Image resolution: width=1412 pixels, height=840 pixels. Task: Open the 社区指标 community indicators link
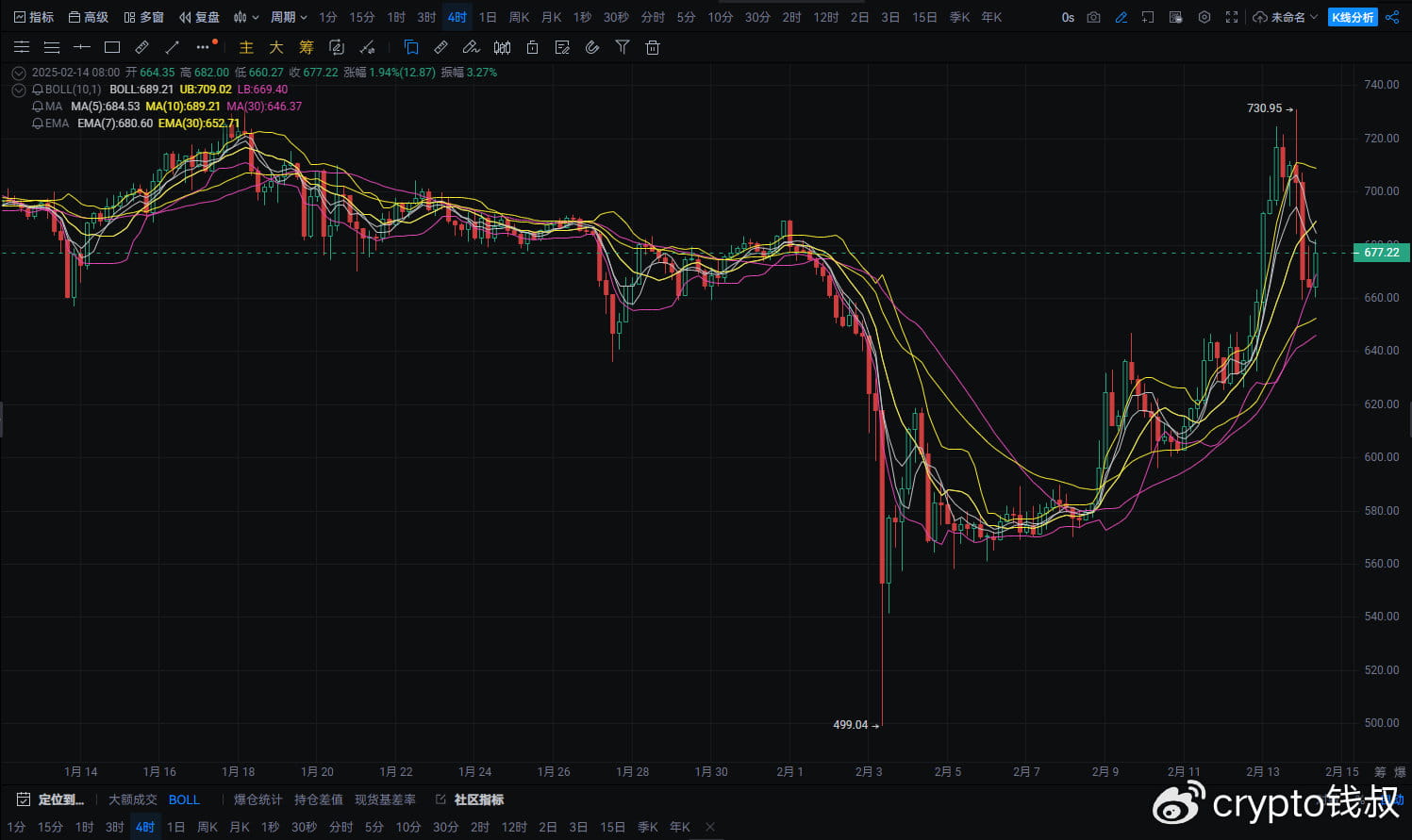(x=478, y=799)
